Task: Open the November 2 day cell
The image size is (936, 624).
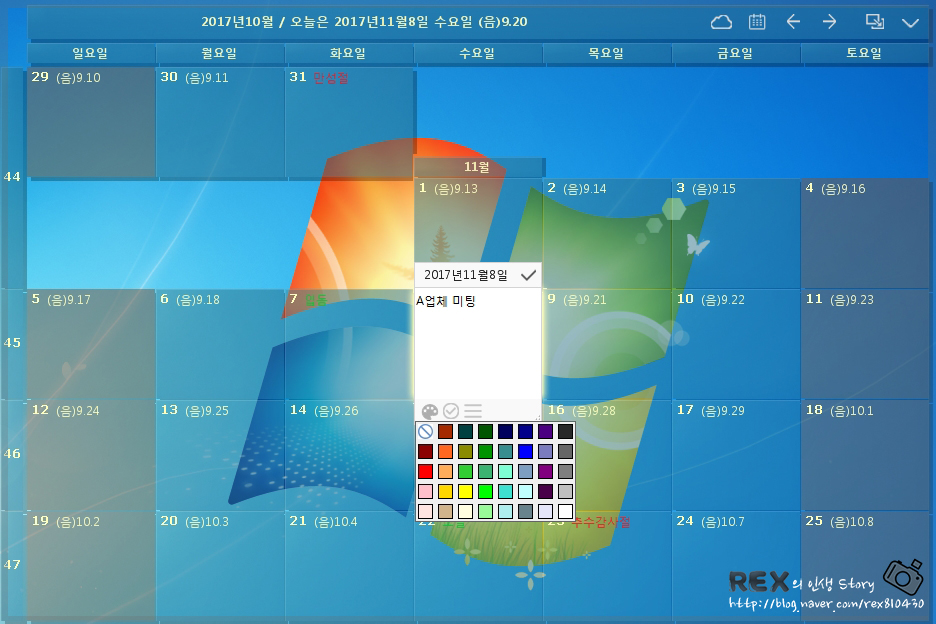Action: (606, 233)
